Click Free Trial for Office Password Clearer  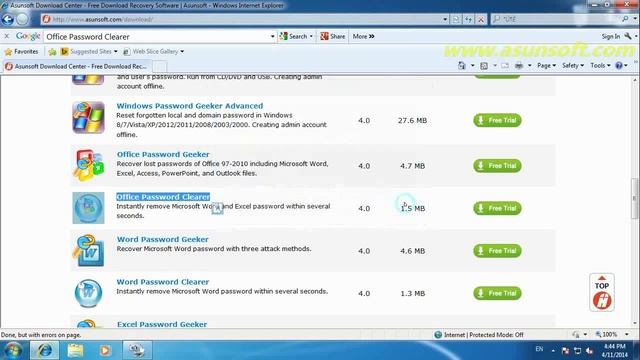pos(497,208)
